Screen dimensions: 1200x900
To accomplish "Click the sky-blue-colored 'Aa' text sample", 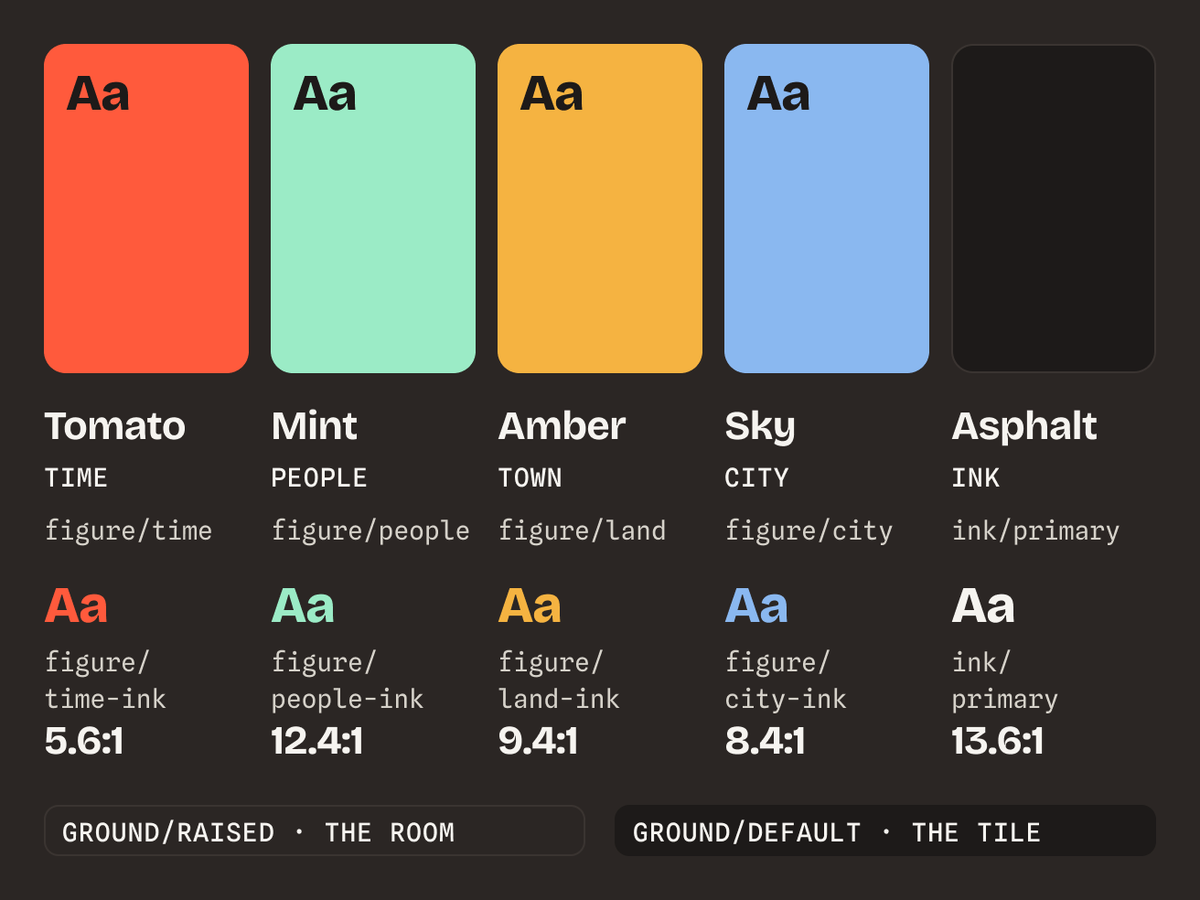I will tap(757, 606).
